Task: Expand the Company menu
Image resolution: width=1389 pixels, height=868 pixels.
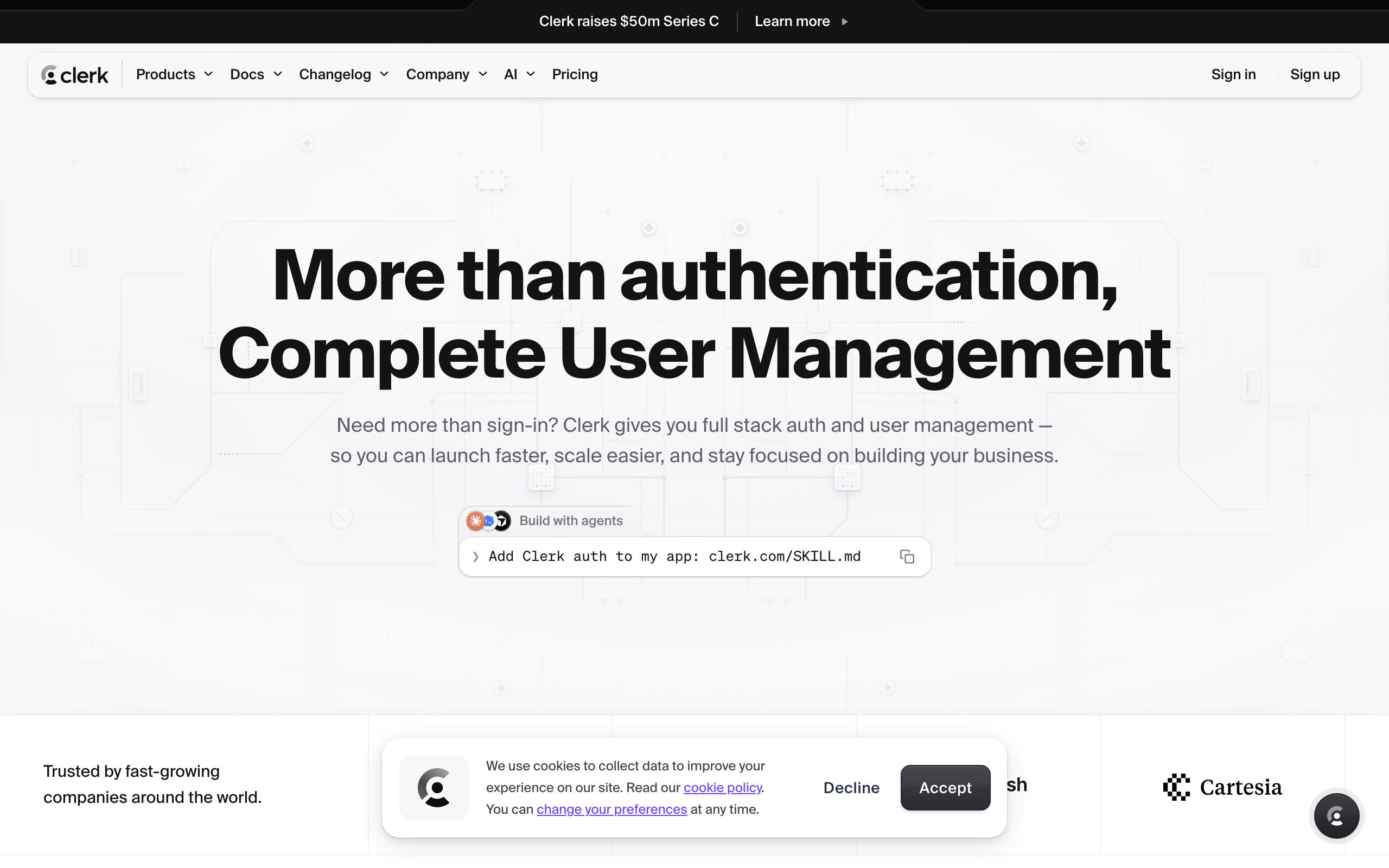Action: coord(447,75)
